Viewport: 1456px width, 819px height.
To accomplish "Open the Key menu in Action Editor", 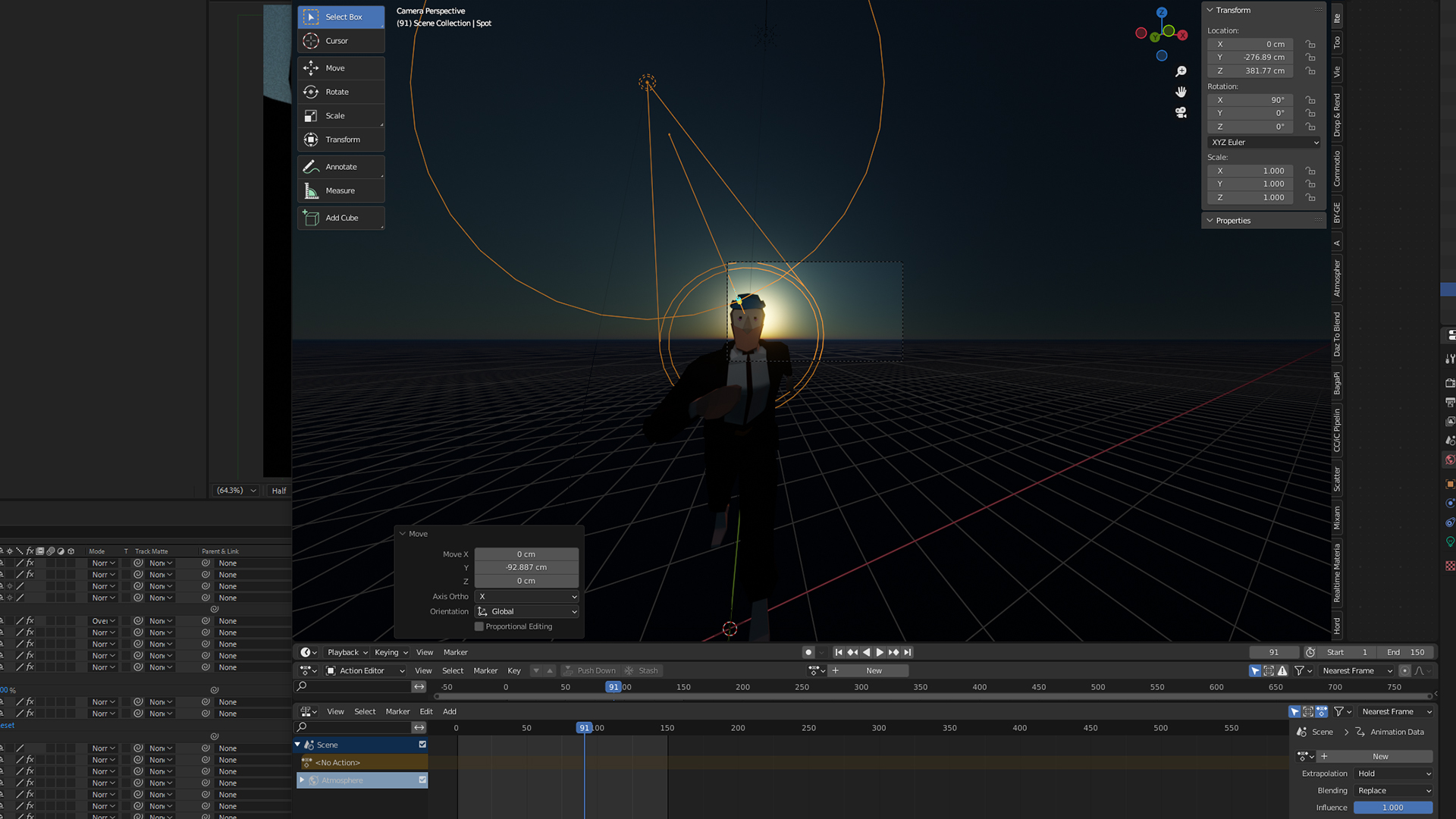I will coord(514,670).
